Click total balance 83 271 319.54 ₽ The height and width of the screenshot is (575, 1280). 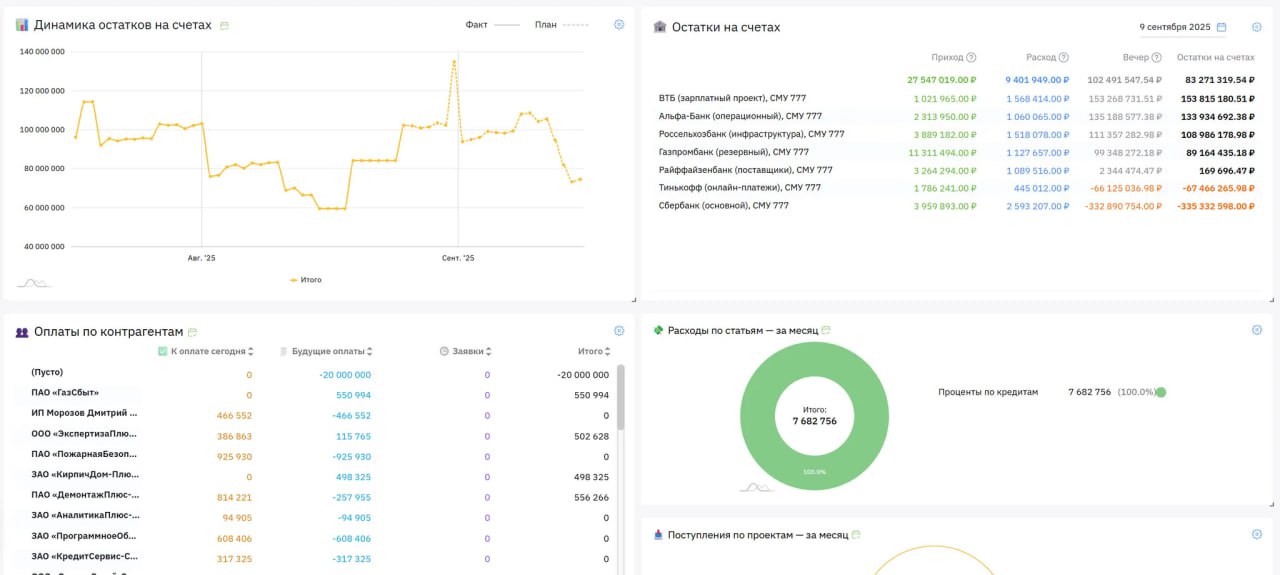click(x=1220, y=80)
